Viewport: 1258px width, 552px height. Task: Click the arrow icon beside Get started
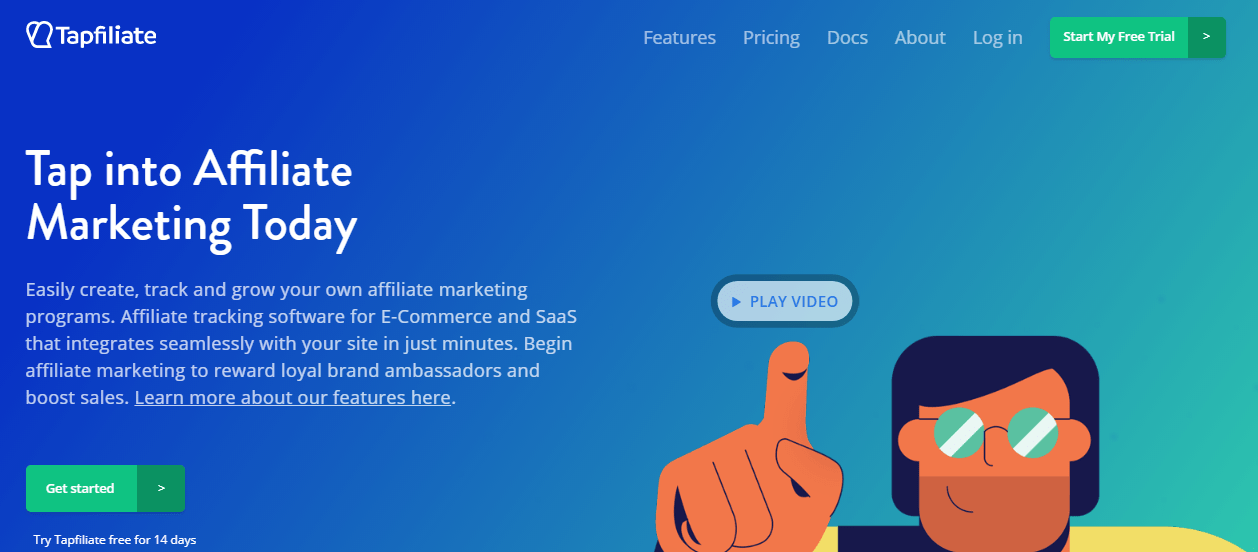(x=161, y=488)
